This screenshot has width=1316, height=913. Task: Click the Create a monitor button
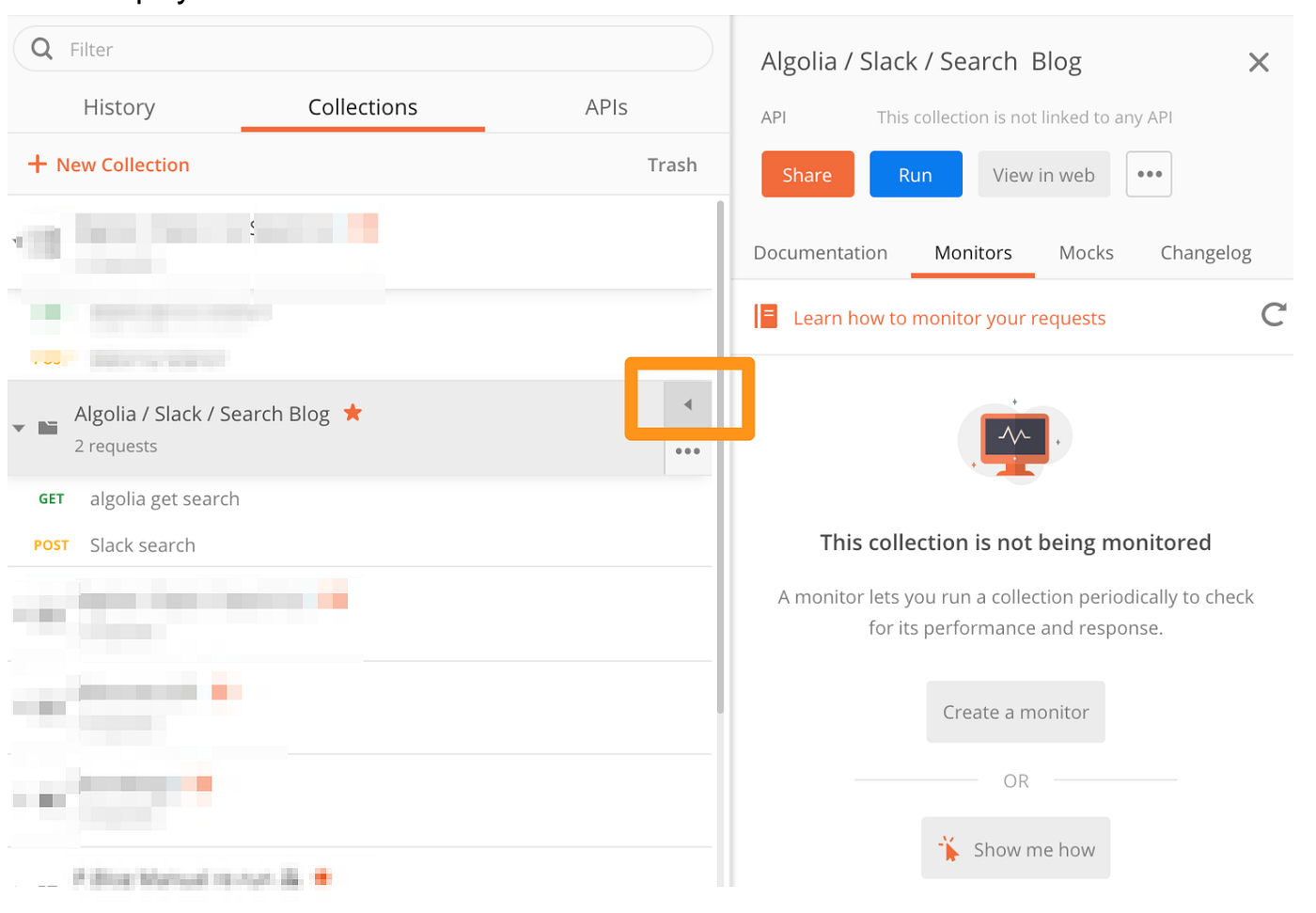coord(1015,712)
